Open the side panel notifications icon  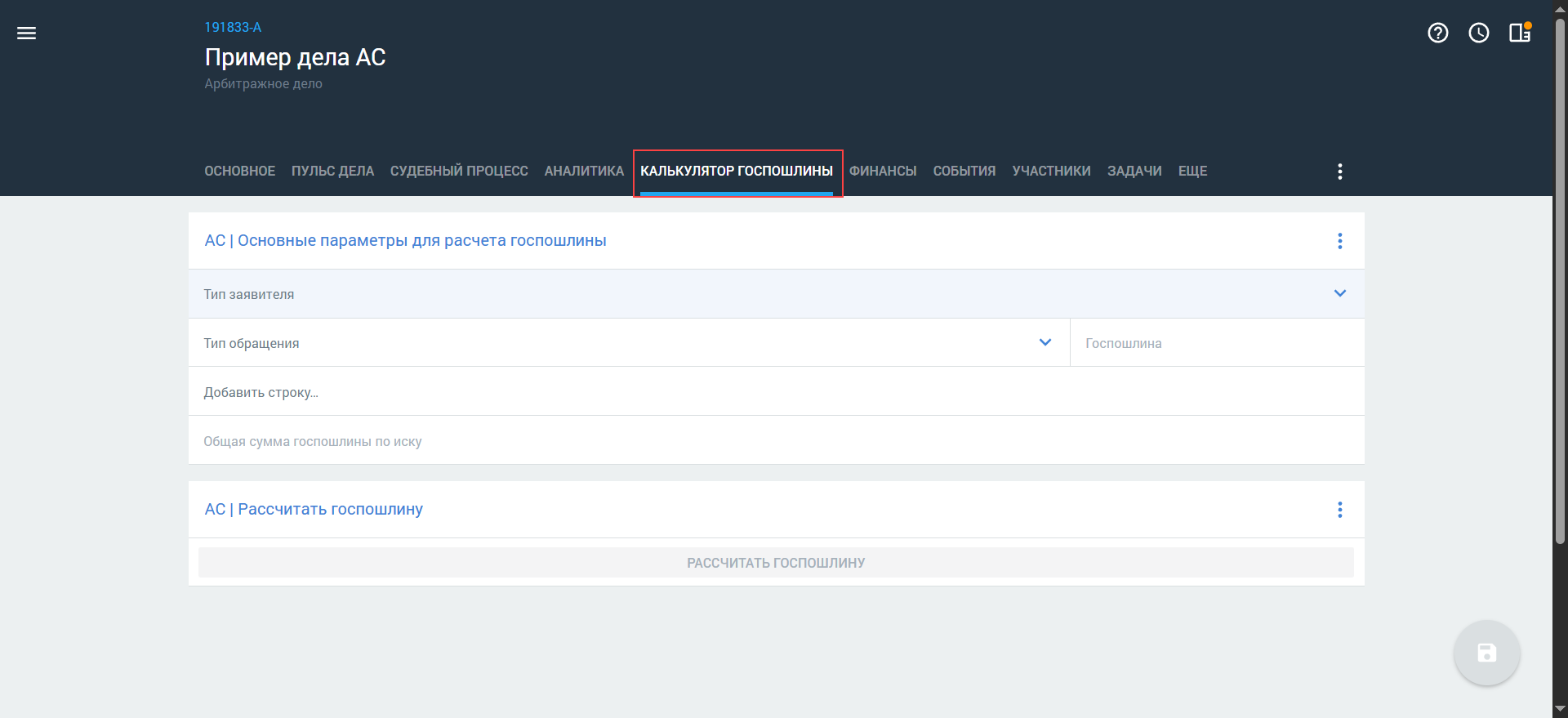point(1519,33)
